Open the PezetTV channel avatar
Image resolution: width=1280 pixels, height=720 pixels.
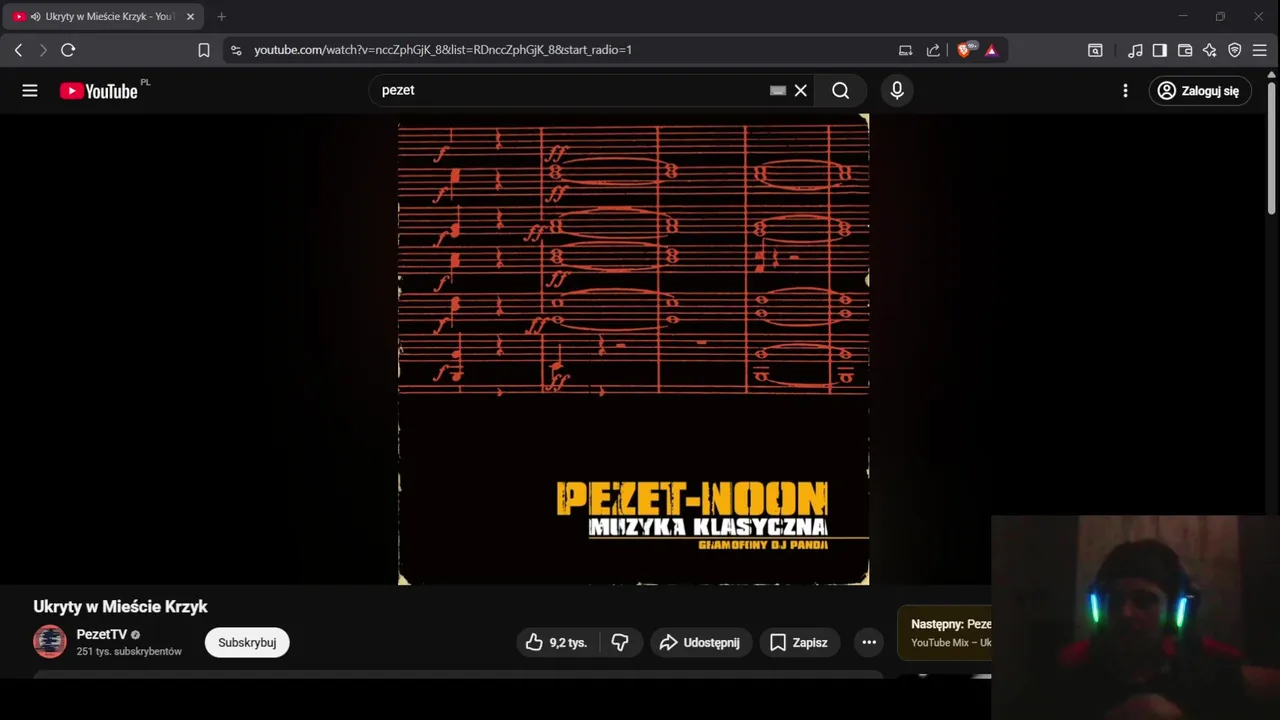(x=50, y=642)
